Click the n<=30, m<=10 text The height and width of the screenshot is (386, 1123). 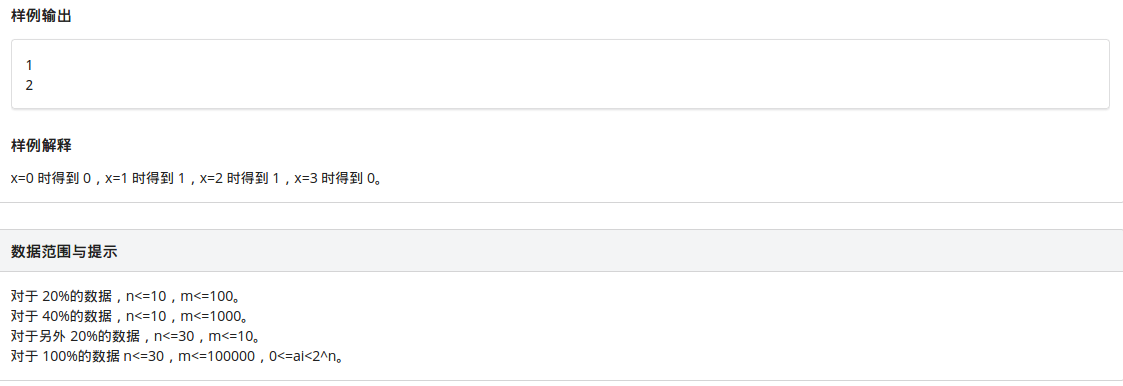[199, 335]
